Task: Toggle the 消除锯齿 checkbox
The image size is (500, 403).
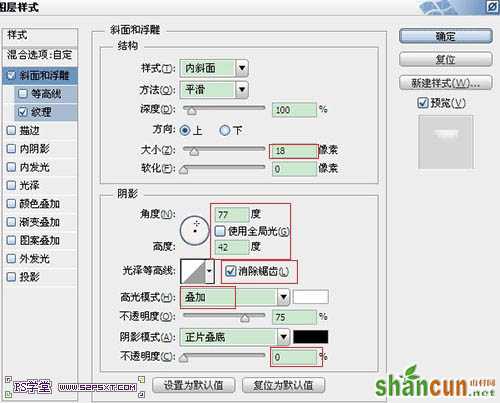Action: coord(230,271)
